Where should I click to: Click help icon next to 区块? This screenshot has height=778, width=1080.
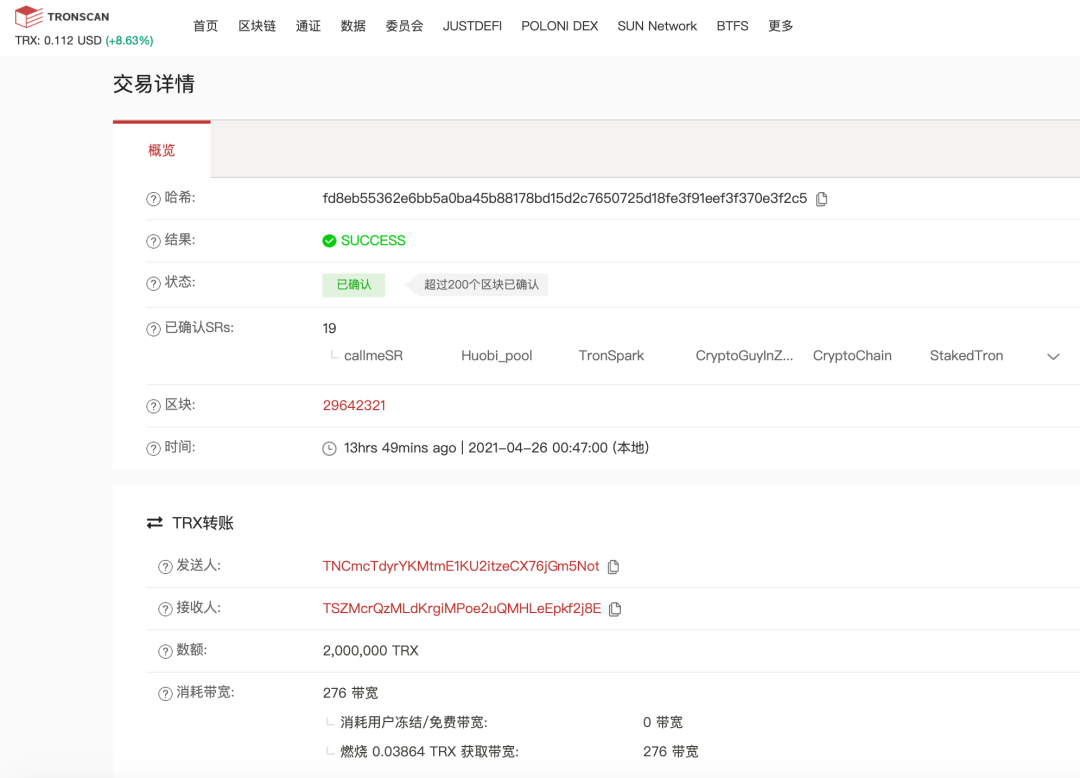(153, 406)
